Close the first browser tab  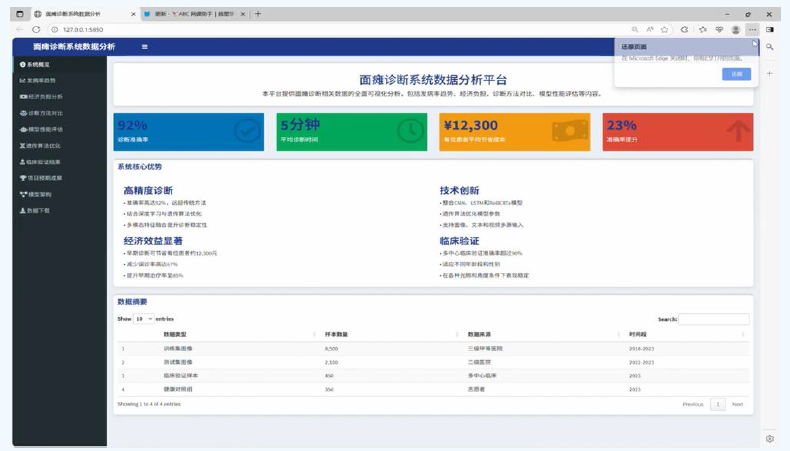(x=133, y=14)
